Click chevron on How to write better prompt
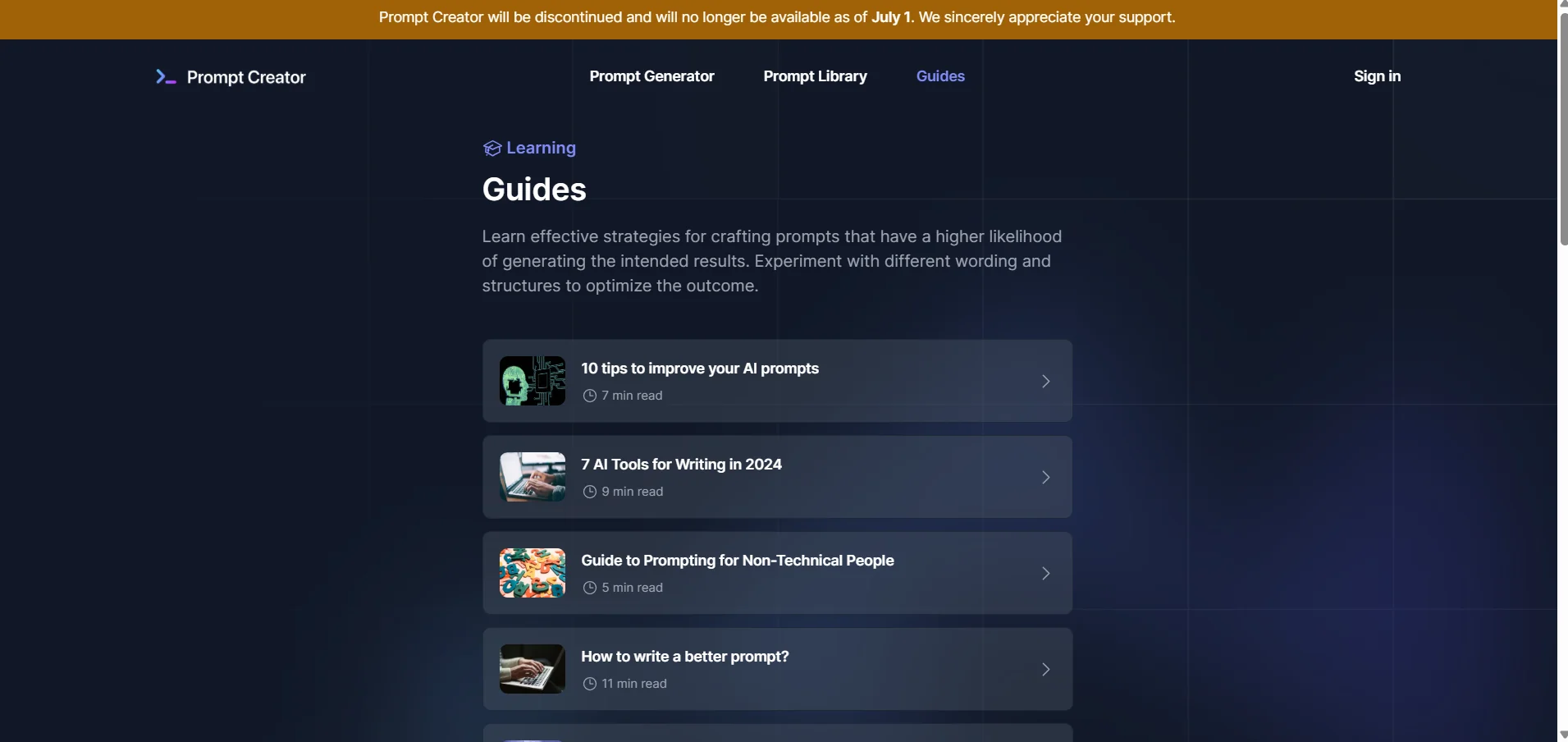 coord(1045,669)
